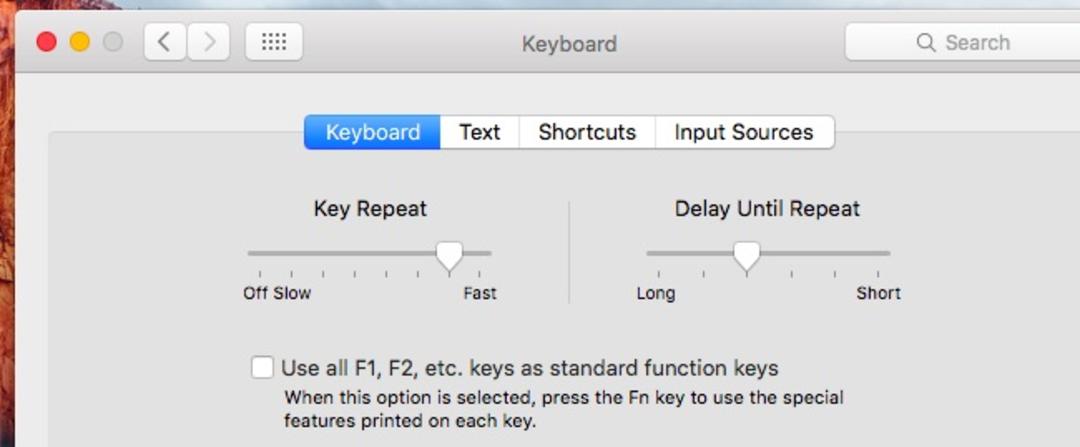Enable use F1, F2 keys as function keys

pyautogui.click(x=262, y=367)
